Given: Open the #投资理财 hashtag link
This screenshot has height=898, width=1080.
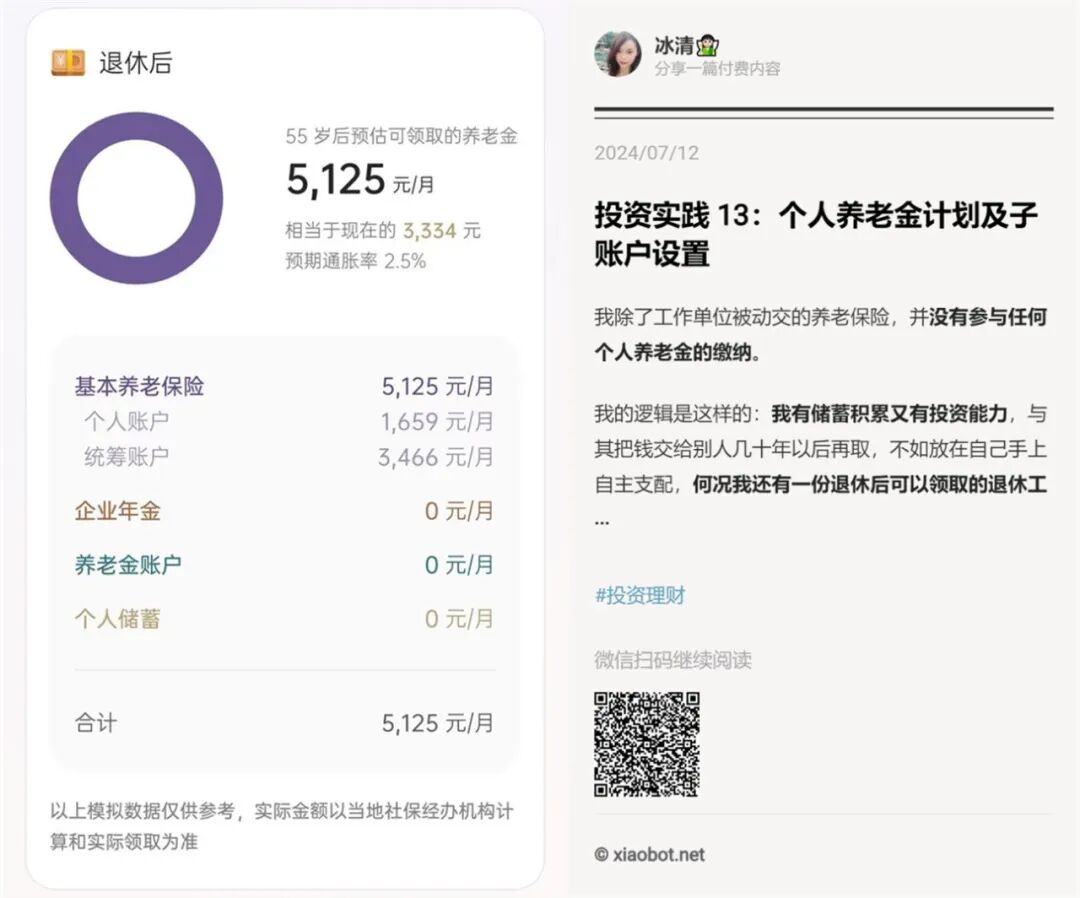Looking at the screenshot, I should pos(640,595).
